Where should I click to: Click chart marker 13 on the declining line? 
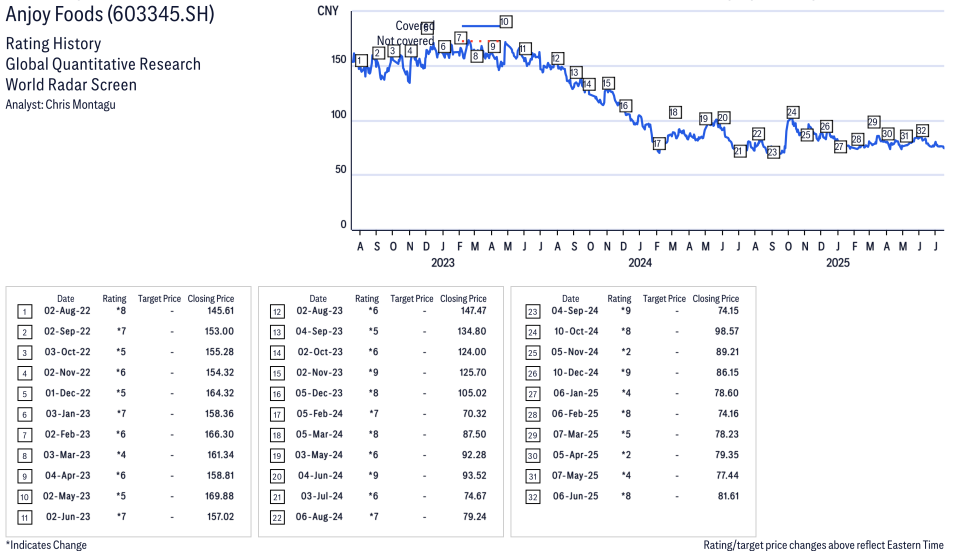575,72
